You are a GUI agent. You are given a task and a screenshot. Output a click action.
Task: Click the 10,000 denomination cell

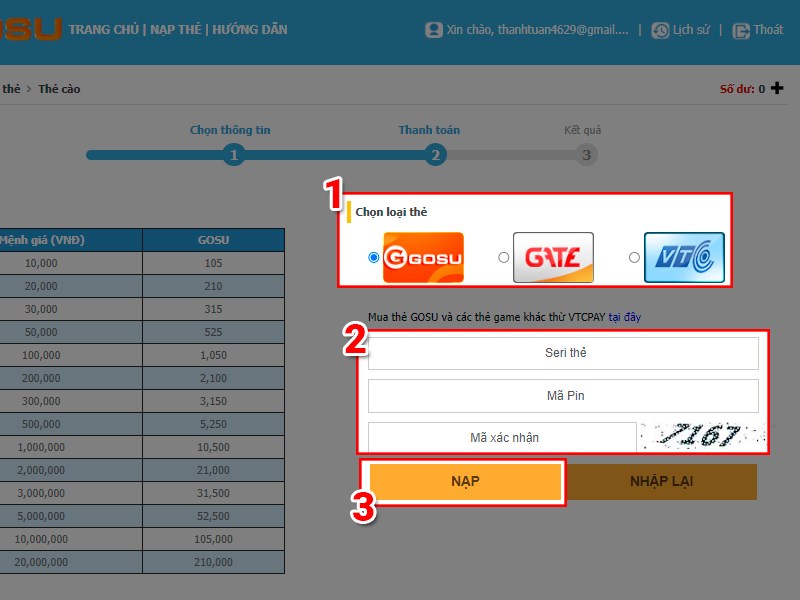coord(71,263)
